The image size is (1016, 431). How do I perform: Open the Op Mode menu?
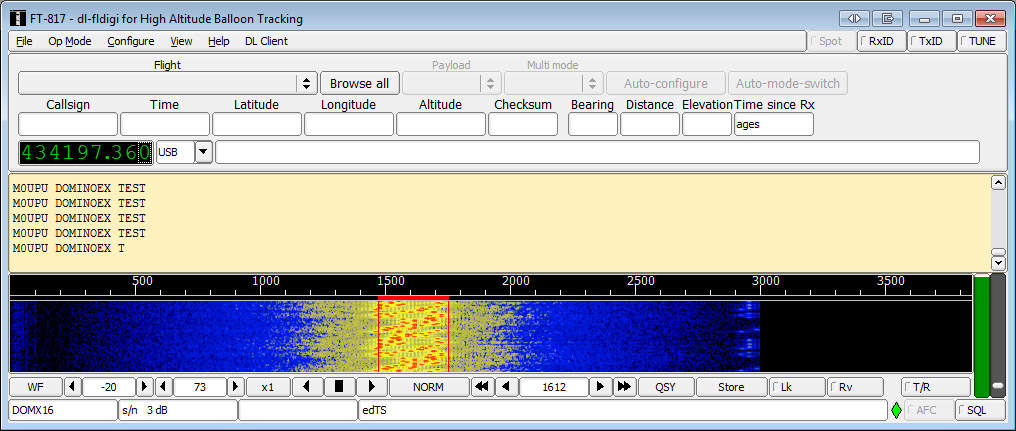tap(70, 41)
